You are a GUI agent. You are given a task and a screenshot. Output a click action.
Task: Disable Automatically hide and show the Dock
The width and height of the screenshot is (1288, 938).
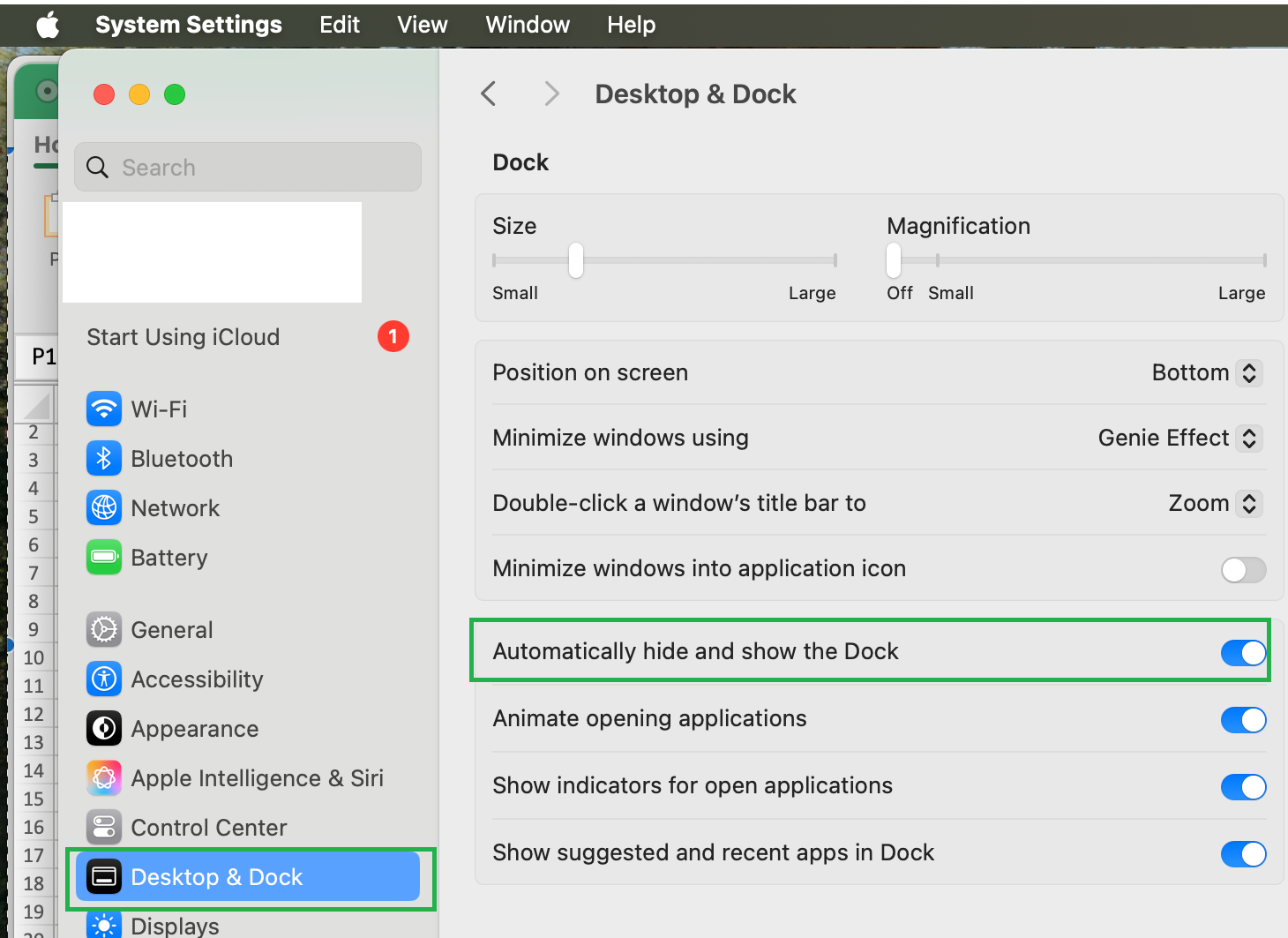[x=1243, y=653]
